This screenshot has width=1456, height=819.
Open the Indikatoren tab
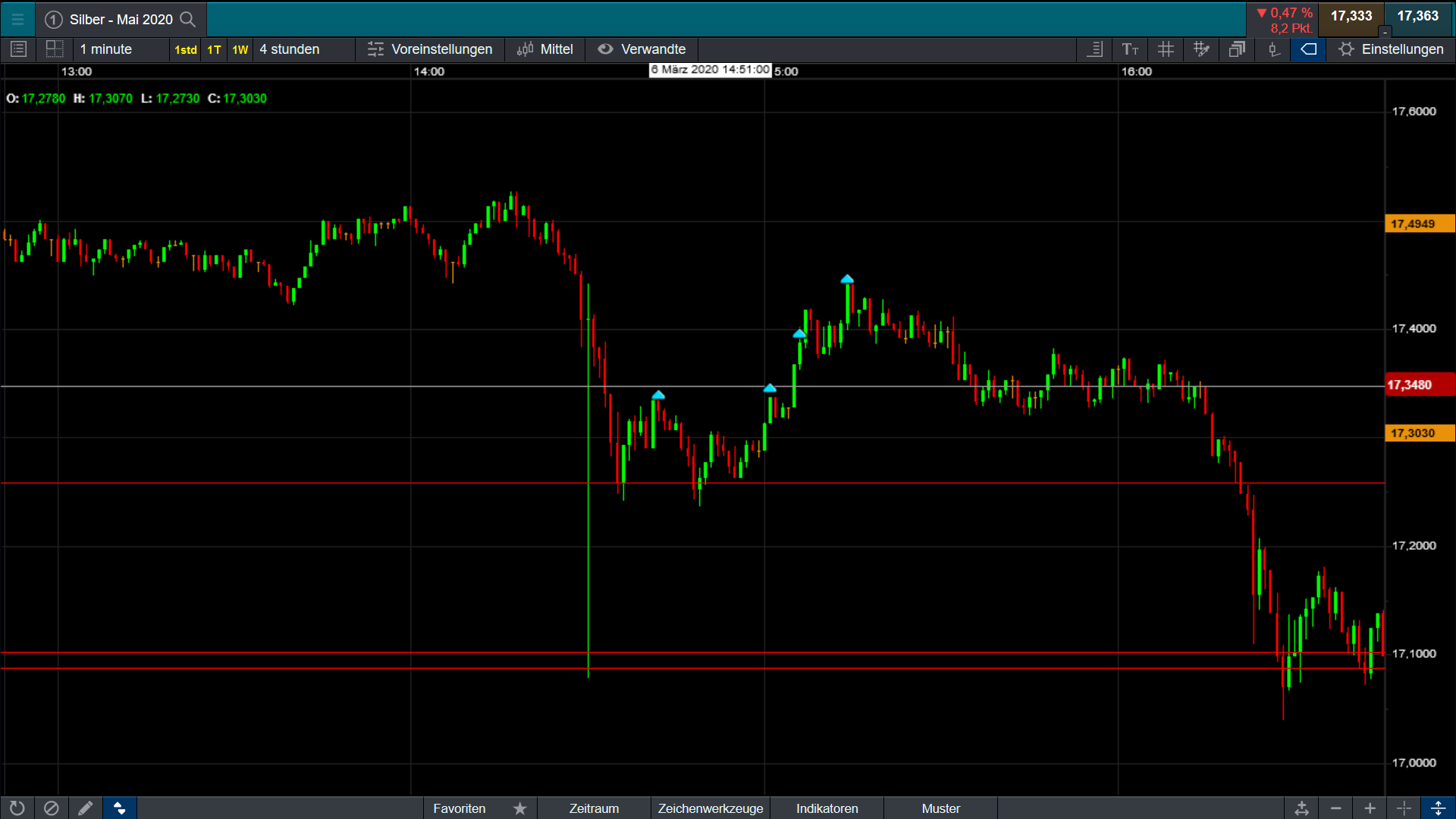(827, 808)
